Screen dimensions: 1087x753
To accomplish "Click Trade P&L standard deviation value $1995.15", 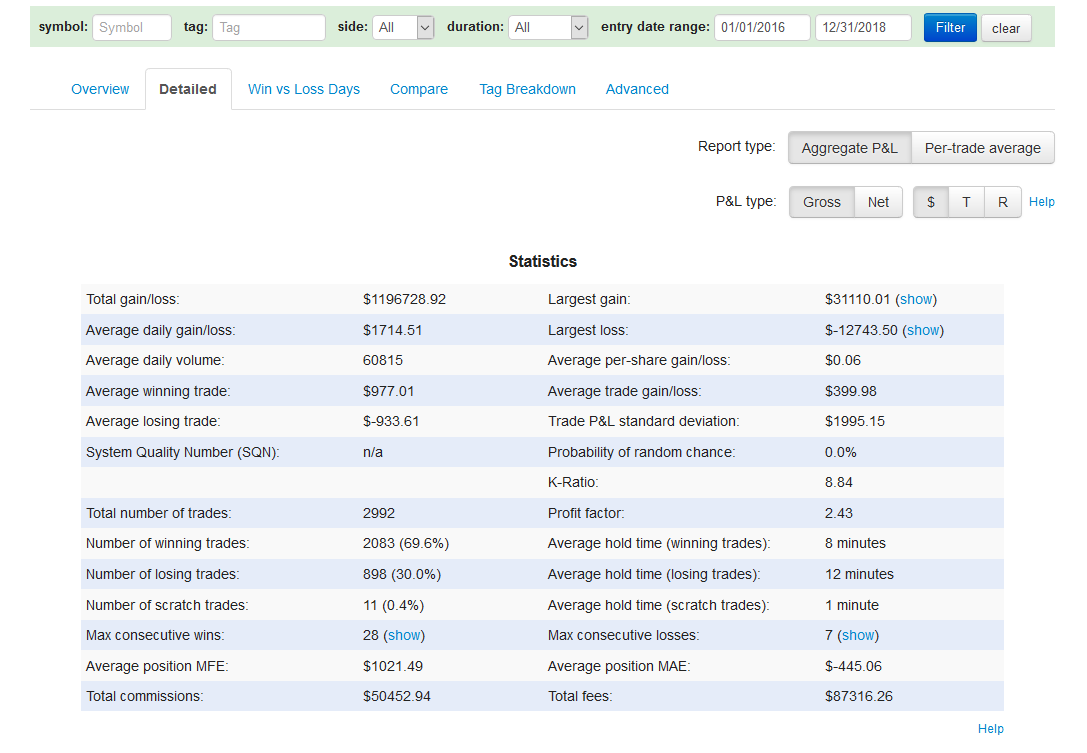I will coord(854,422).
